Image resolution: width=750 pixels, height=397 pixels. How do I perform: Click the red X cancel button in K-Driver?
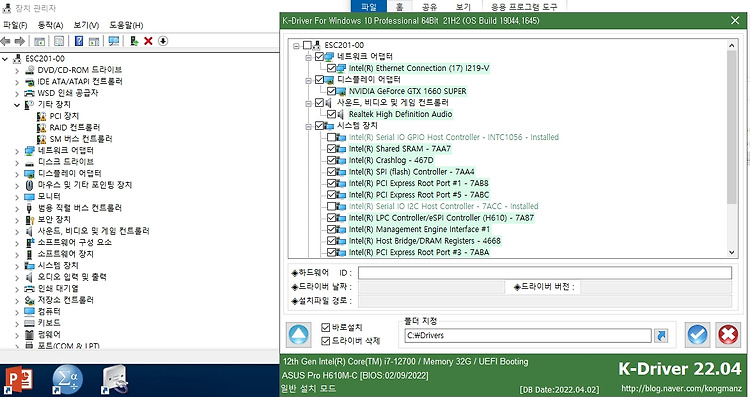[x=728, y=335]
